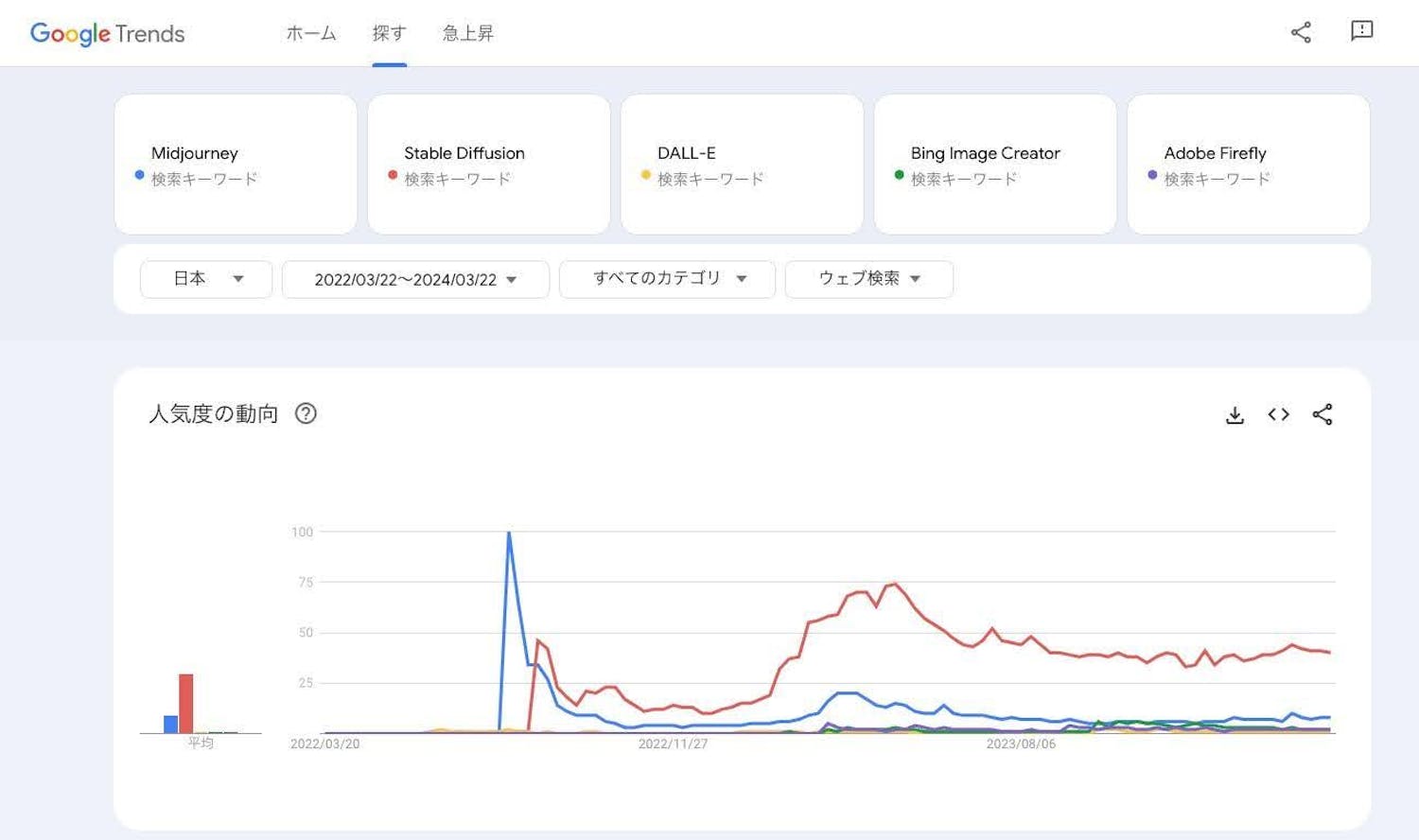Image resolution: width=1419 pixels, height=840 pixels.
Task: Click the share icon in top header
Action: 1301,32
